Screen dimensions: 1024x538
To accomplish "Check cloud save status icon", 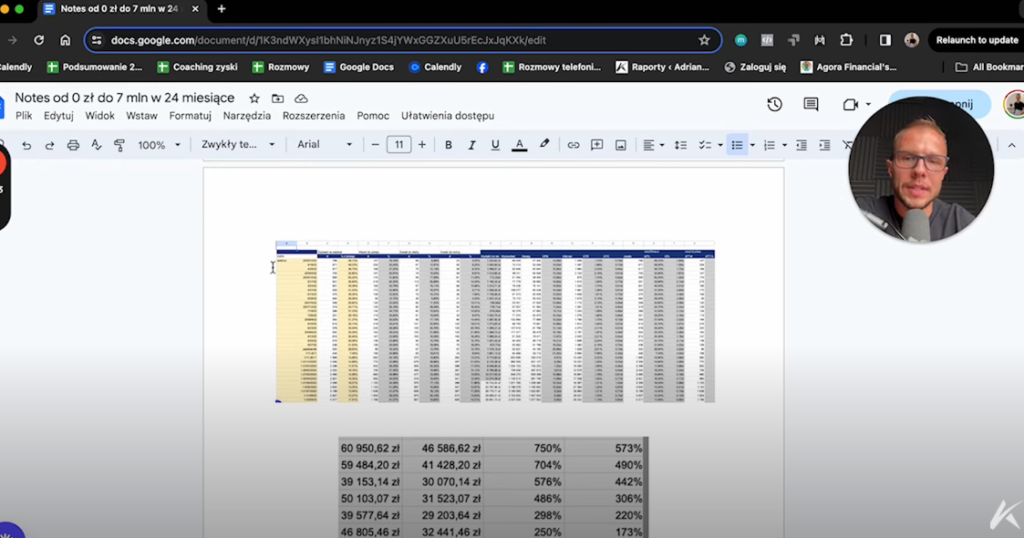I will click(301, 99).
